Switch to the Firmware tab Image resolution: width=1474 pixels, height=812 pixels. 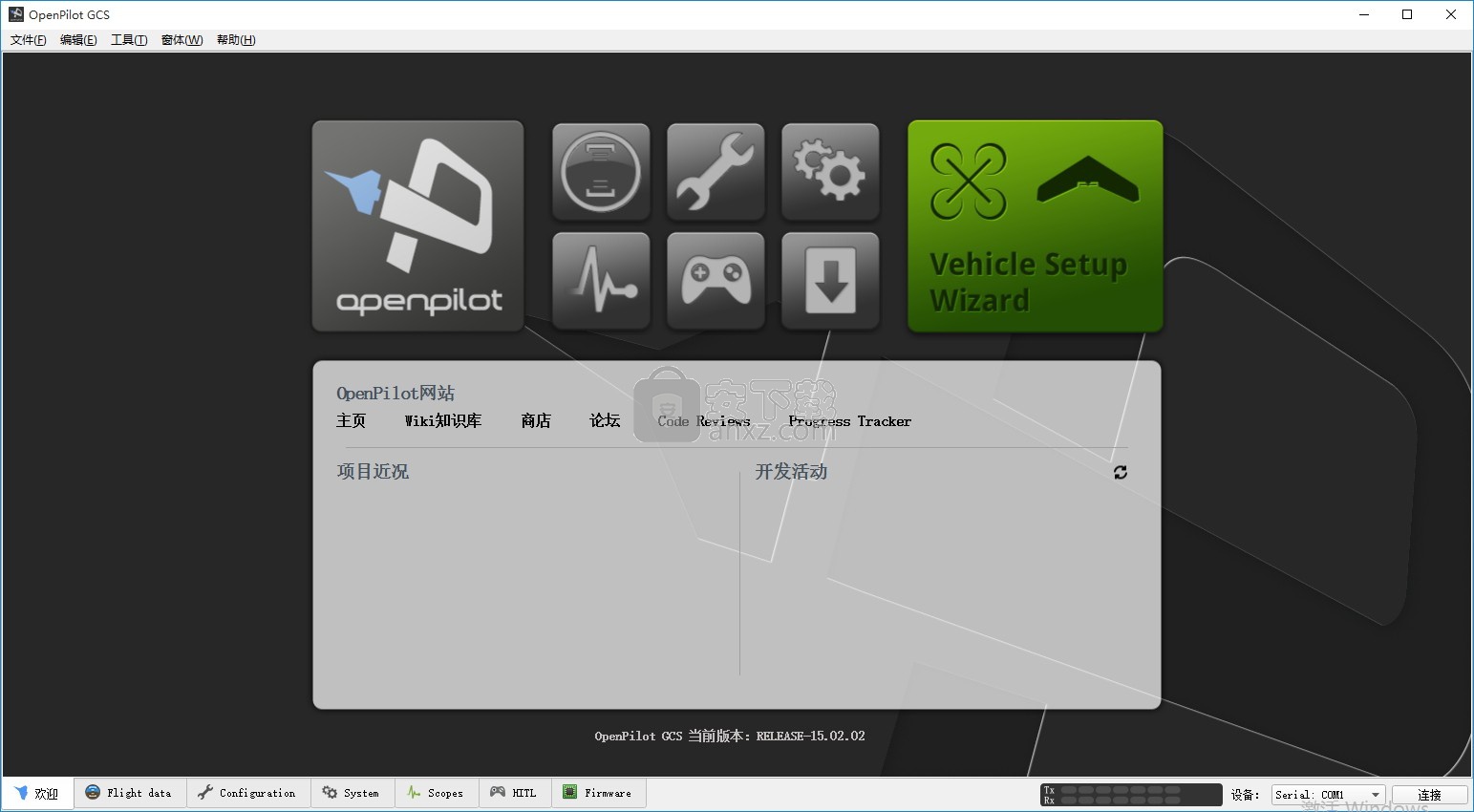point(598,793)
